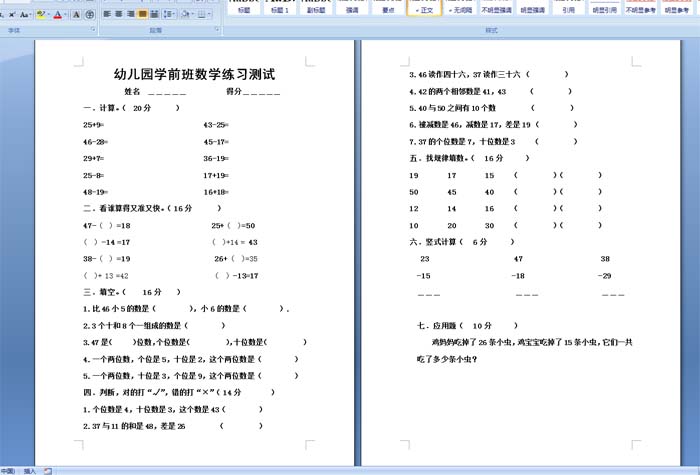Click the line 5.40与50之间有10个数

(x=492, y=108)
